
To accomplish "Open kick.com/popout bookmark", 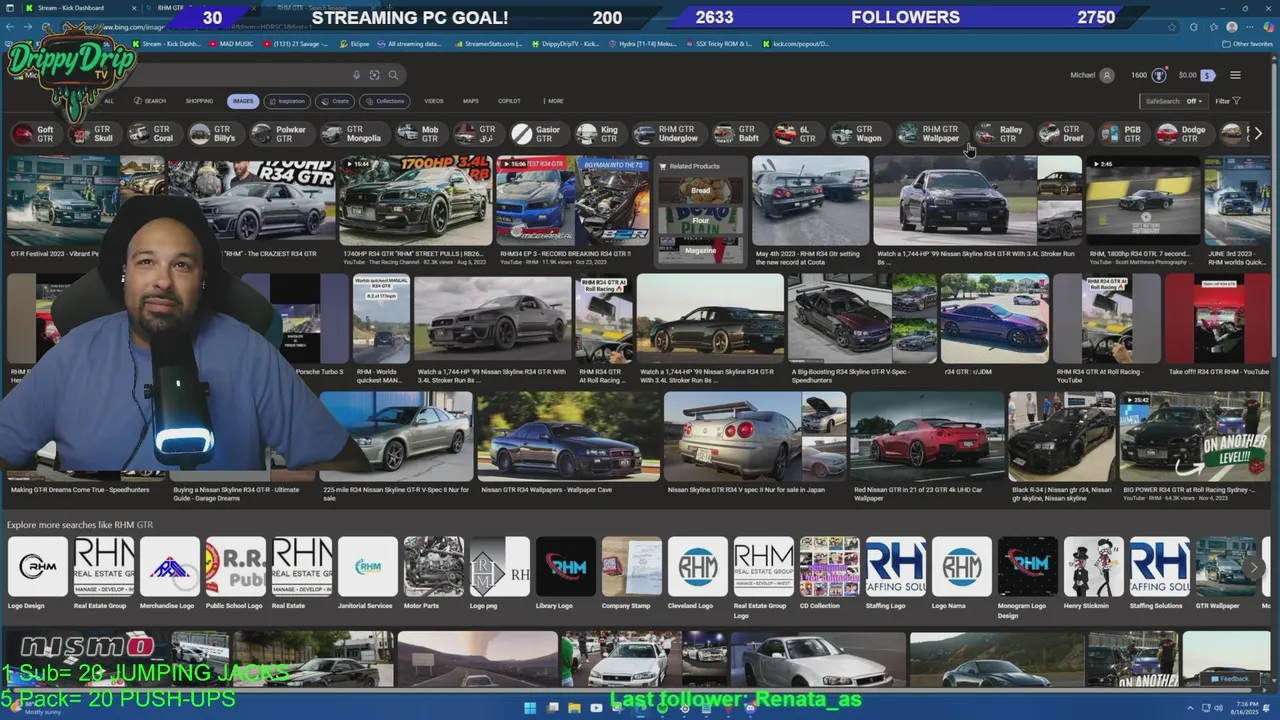I will click(x=796, y=44).
